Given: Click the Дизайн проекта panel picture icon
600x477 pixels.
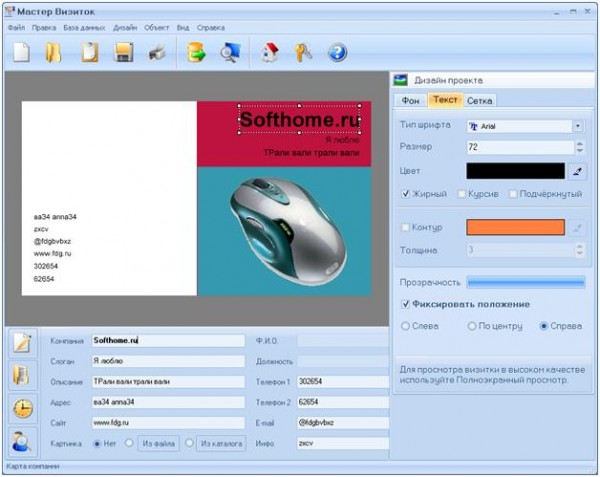Looking at the screenshot, I should (x=401, y=80).
